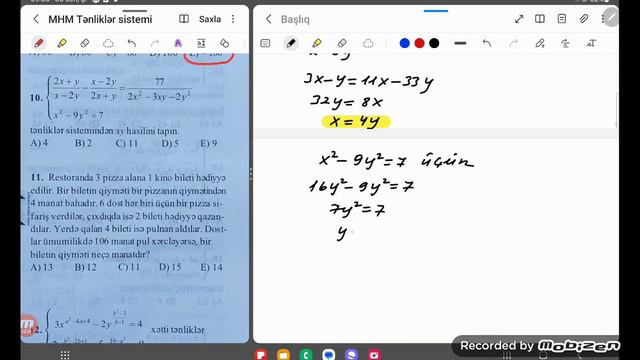Choose blue pen color
Viewport: 640px width, 360px height.
point(404,43)
